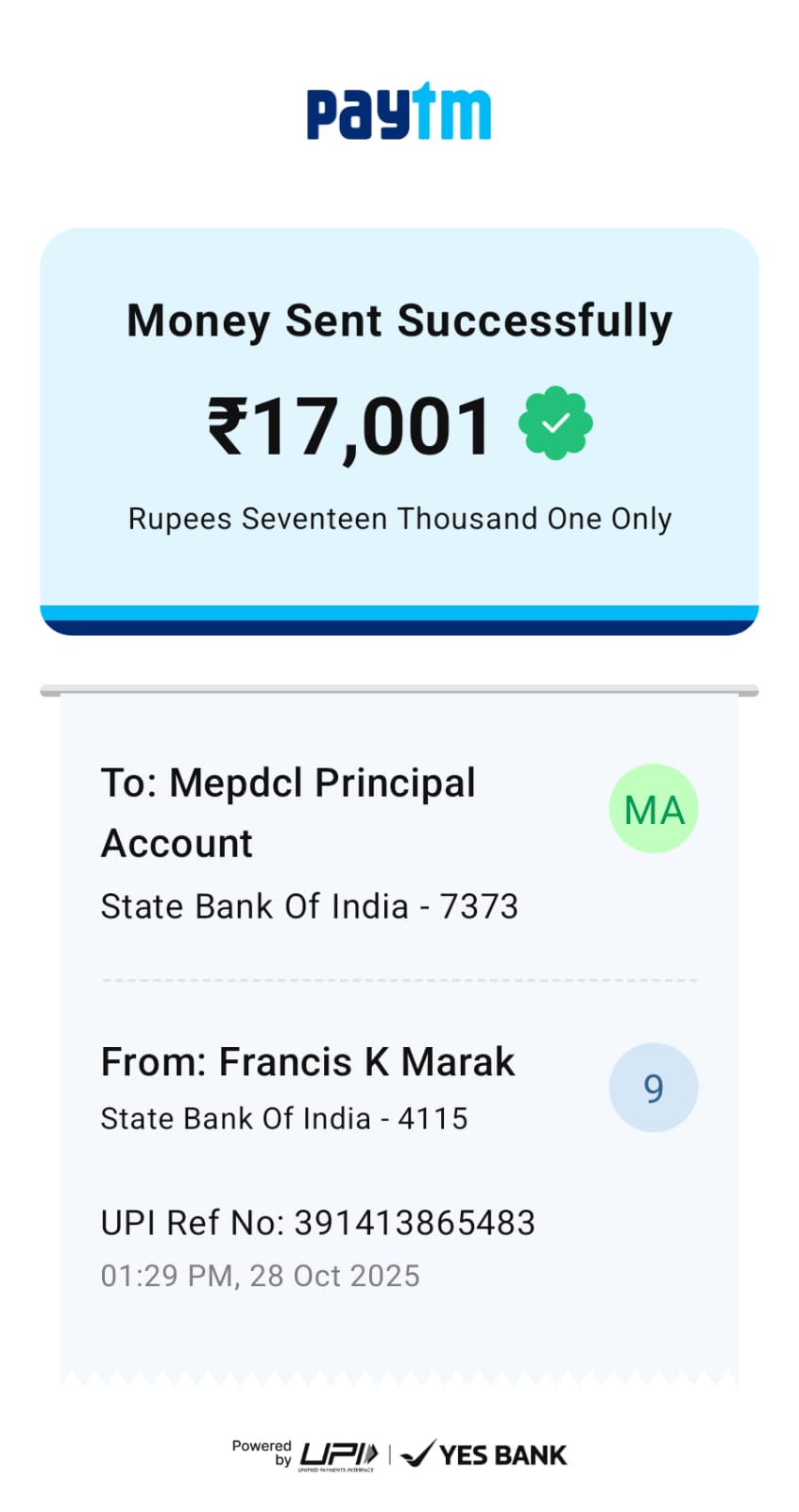Click the UPI logo in footer
Image resolution: width=799 pixels, height=1512 pixels.
[x=338, y=1455]
